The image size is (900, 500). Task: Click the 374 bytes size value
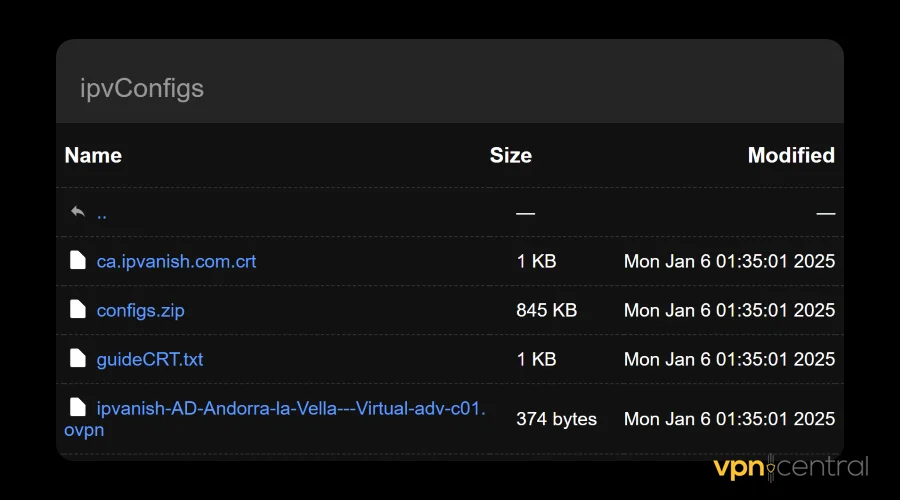(556, 419)
